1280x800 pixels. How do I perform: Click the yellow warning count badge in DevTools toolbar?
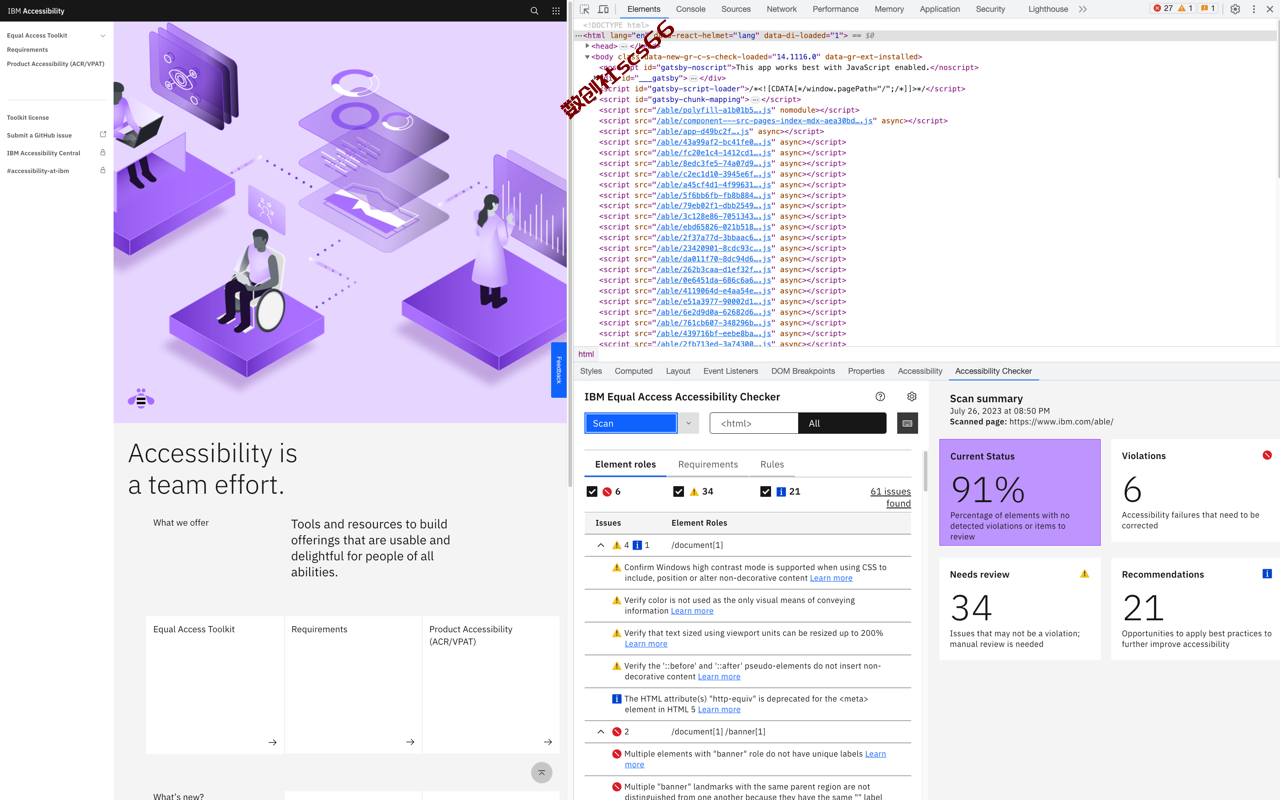[x=1186, y=9]
